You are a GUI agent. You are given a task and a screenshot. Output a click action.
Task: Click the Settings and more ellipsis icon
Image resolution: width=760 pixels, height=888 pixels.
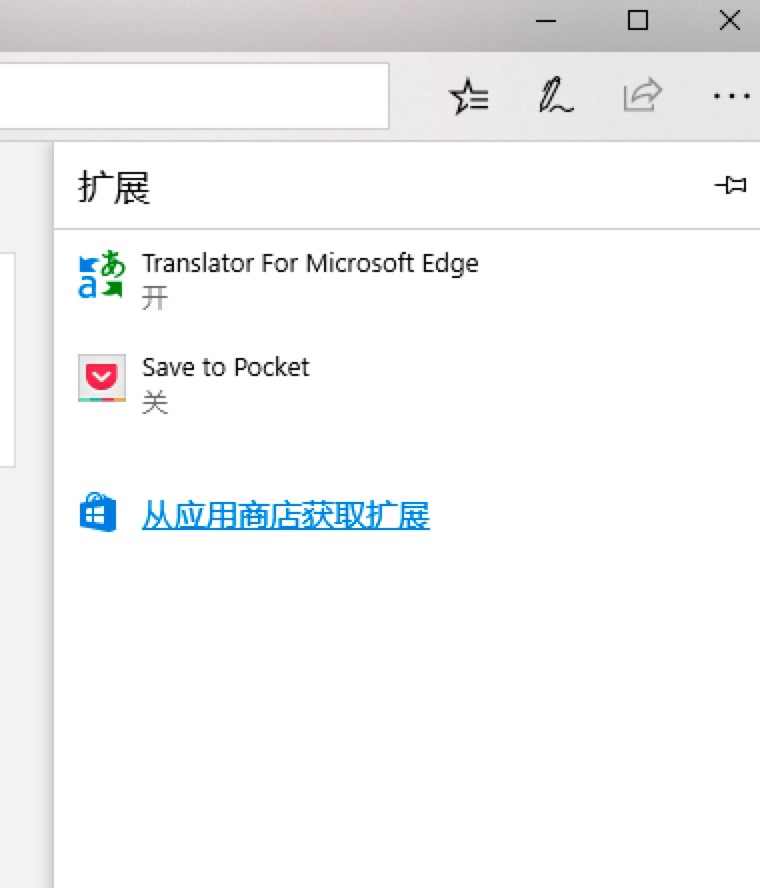731,96
